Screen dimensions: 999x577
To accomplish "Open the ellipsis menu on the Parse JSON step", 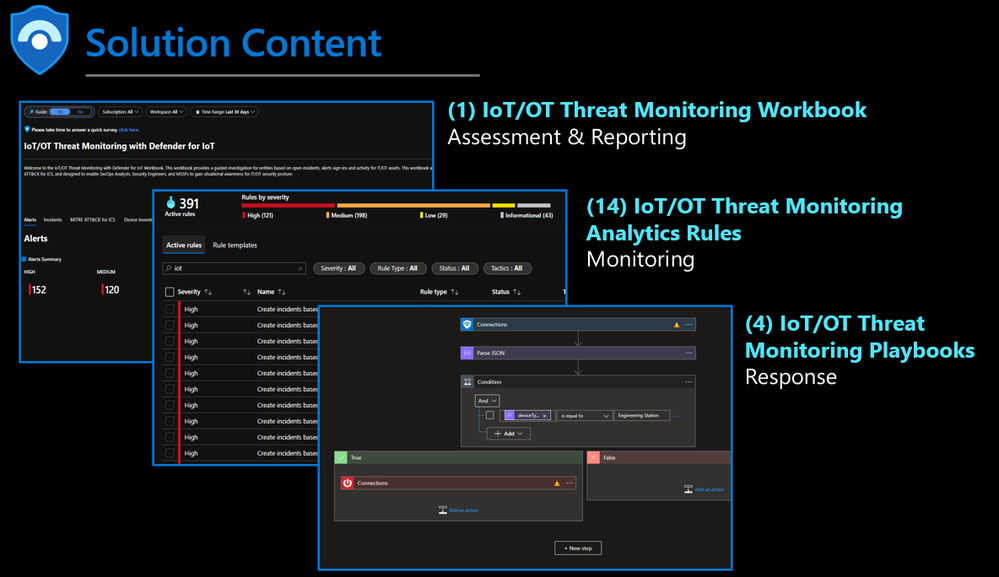I will 689,353.
